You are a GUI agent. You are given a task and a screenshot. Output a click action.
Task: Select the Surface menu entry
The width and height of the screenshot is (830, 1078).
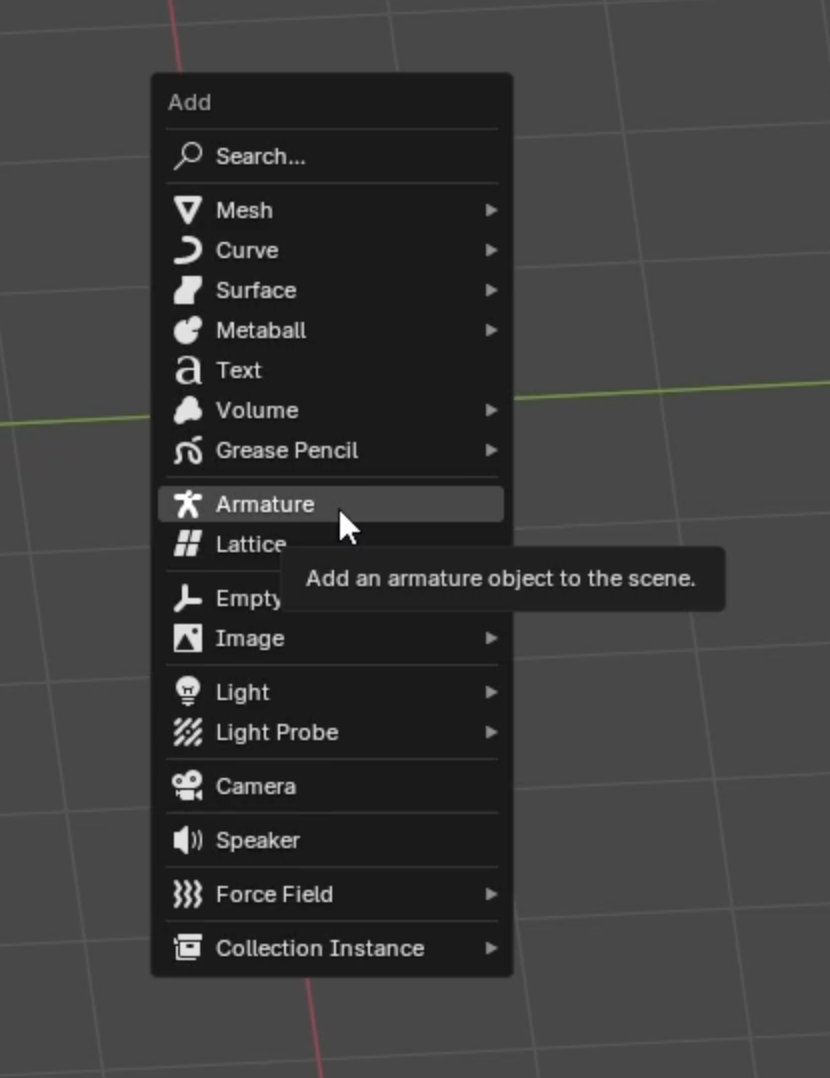click(x=331, y=290)
